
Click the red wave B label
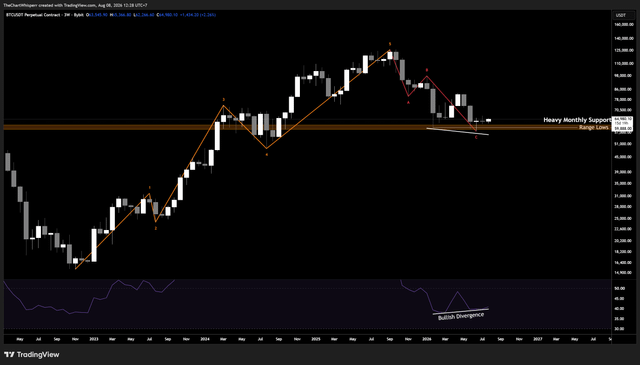click(427, 70)
